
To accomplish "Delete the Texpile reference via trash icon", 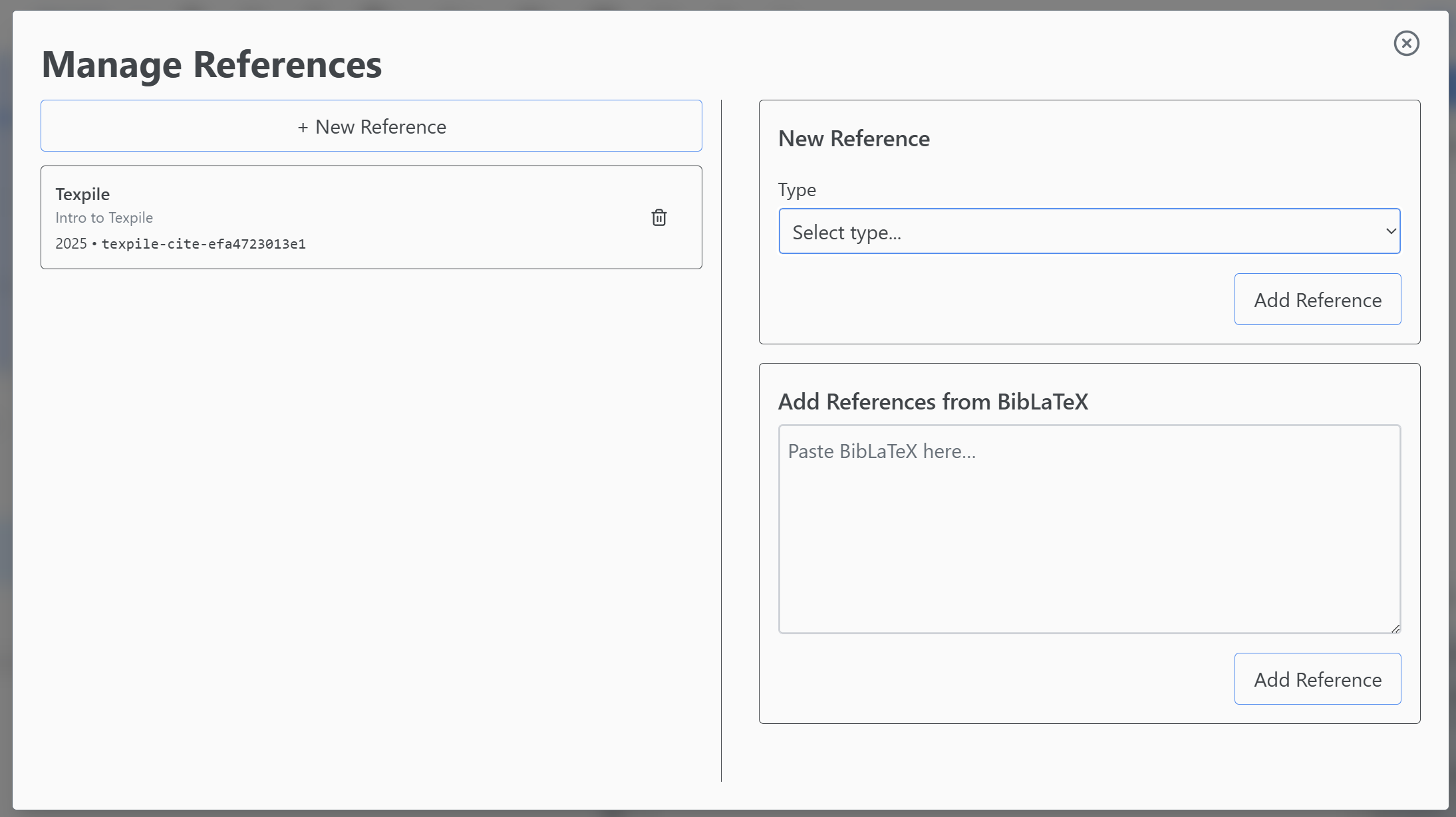I will [x=658, y=217].
